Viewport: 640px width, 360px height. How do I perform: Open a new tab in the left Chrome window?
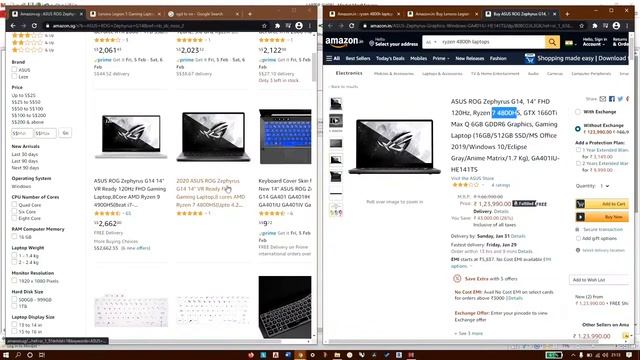click(x=250, y=14)
